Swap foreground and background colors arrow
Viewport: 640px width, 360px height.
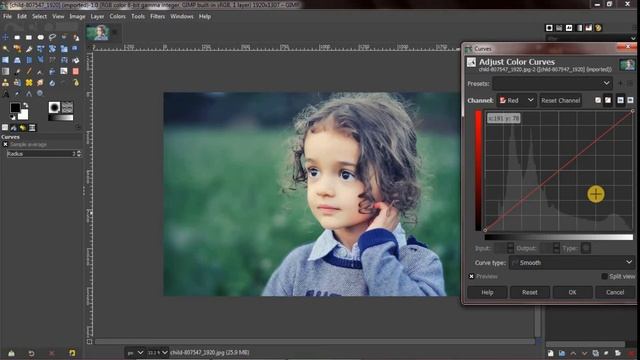coord(26,105)
